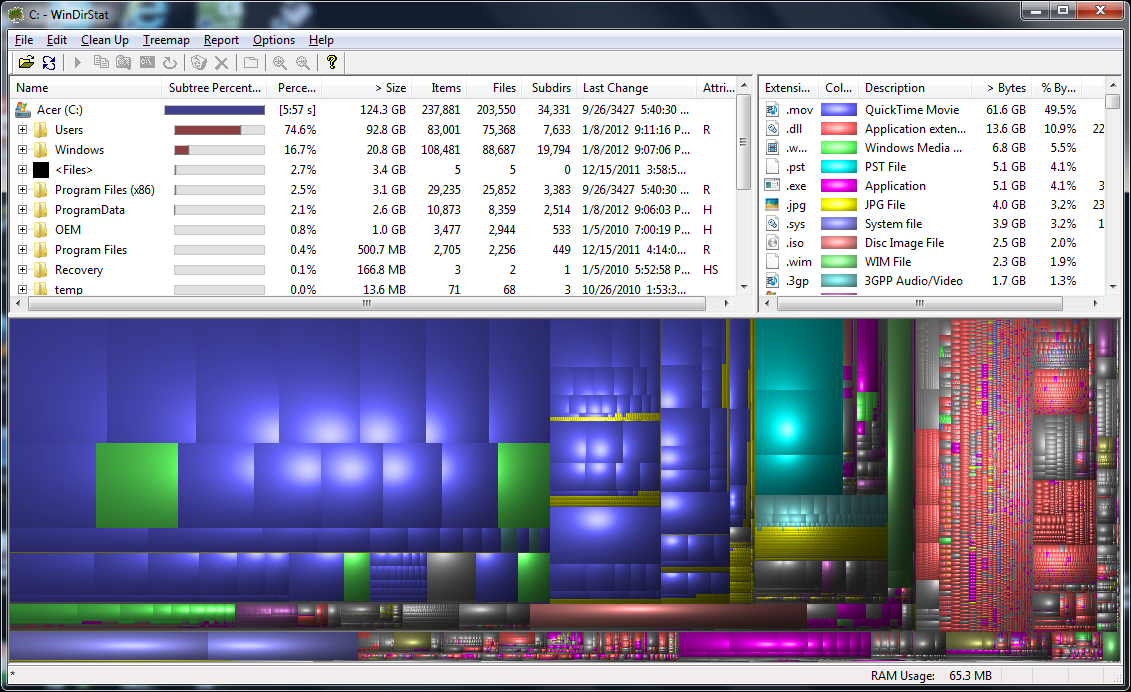The width and height of the screenshot is (1131, 692).
Task: Select the Zoom In treemap icon
Action: [280, 62]
